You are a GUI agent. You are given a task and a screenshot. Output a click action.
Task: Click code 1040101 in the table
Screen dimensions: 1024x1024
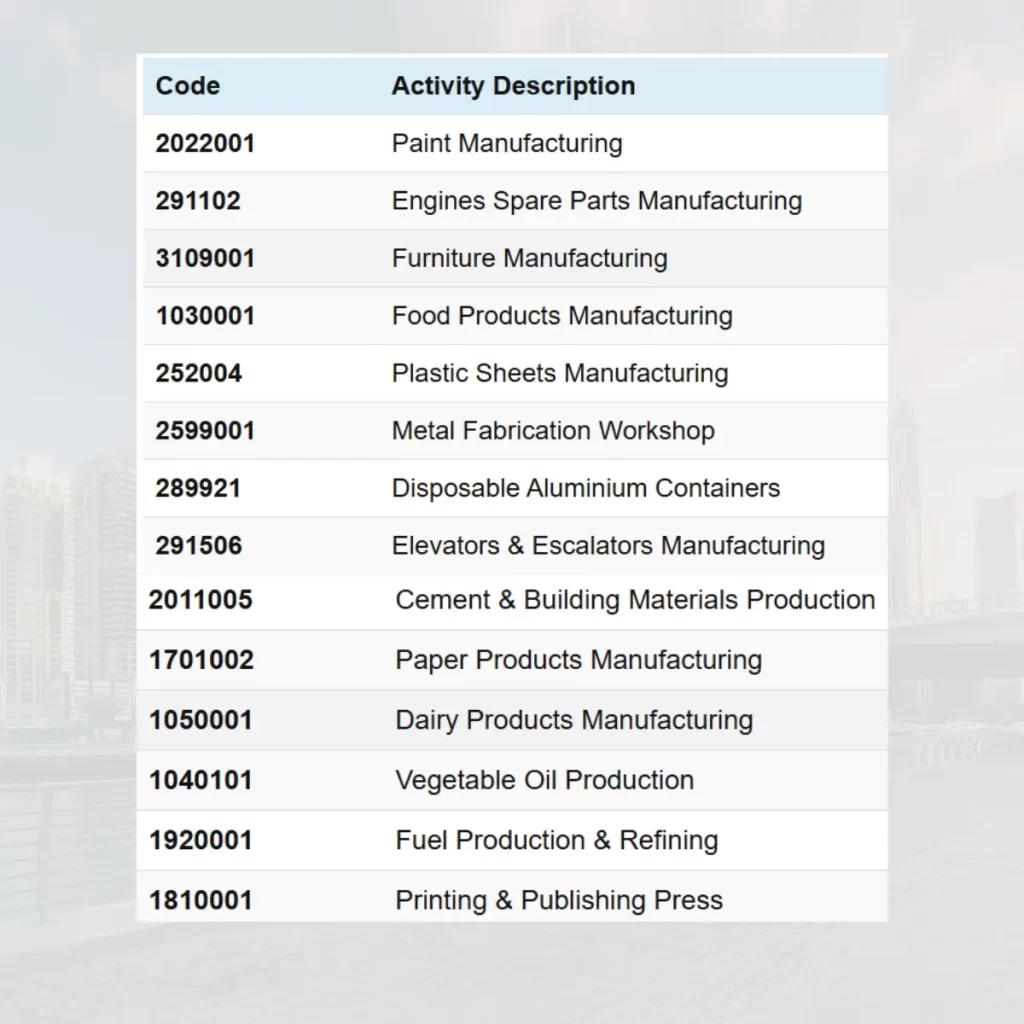pyautogui.click(x=201, y=780)
